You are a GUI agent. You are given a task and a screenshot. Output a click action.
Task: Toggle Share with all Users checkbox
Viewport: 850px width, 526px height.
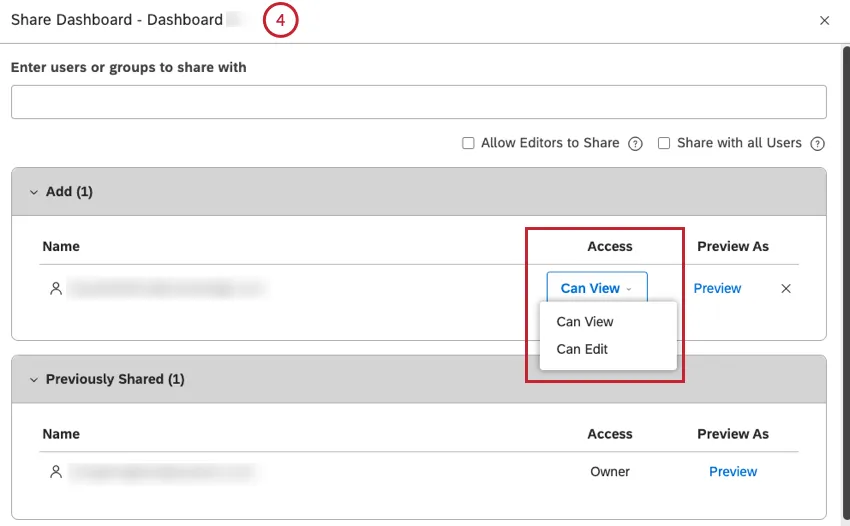click(664, 144)
